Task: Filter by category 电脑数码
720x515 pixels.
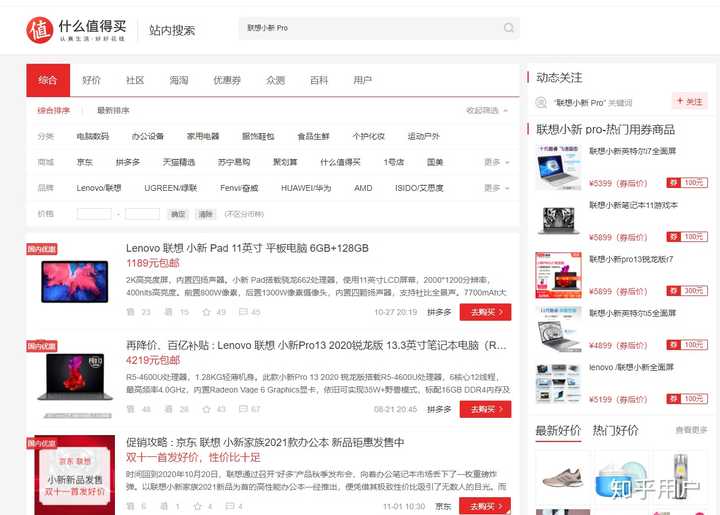Action: click(92, 136)
